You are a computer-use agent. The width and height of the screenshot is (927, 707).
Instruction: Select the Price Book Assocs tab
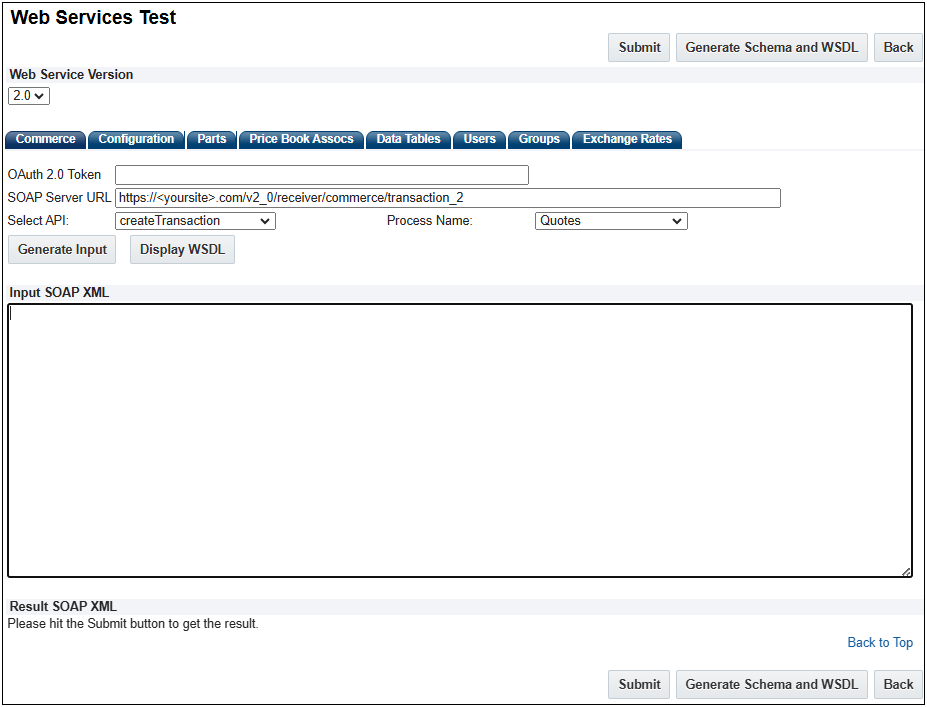[x=300, y=139]
